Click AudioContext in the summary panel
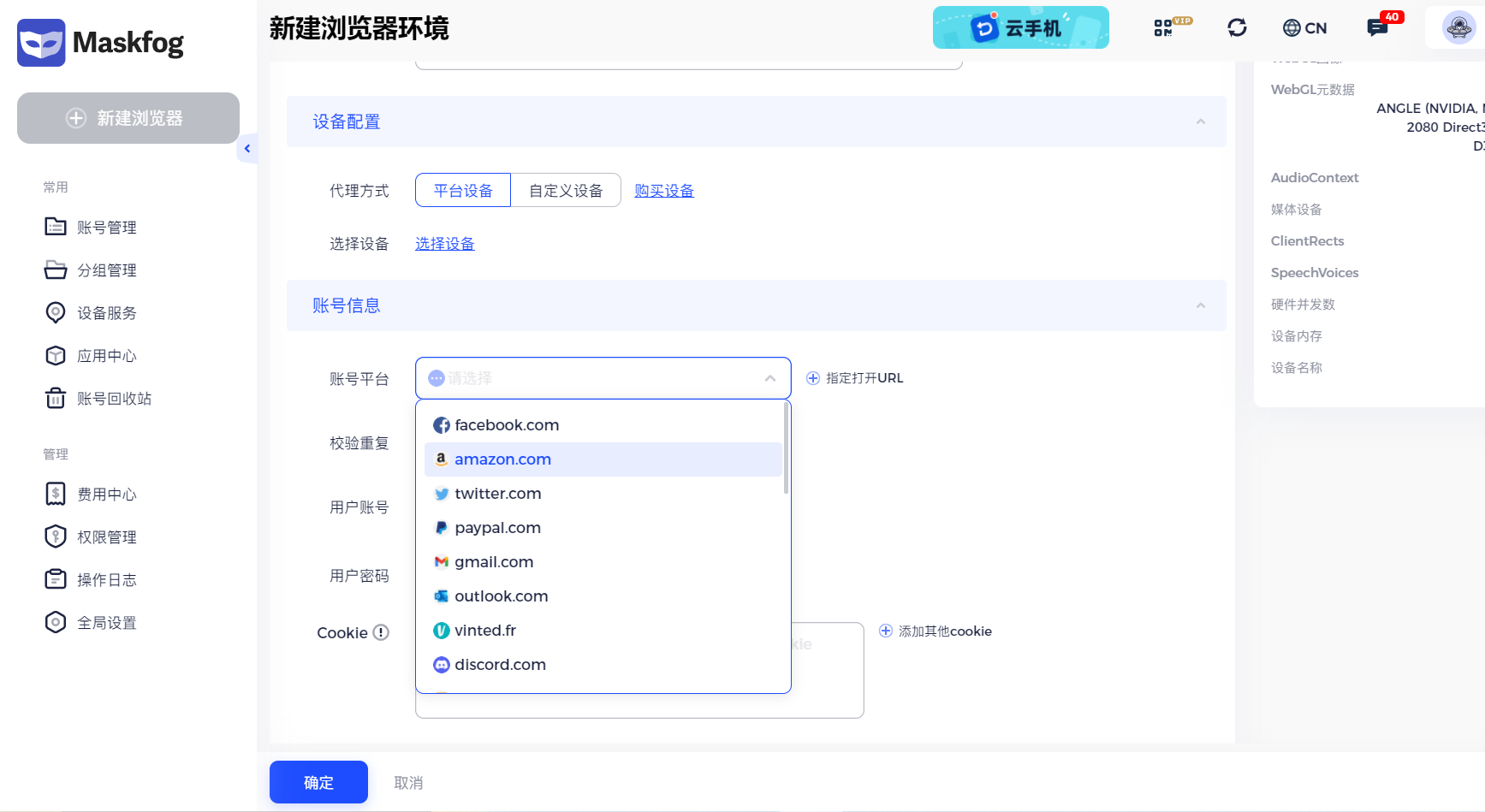Screen dimensions: 1485x812 click(1315, 177)
